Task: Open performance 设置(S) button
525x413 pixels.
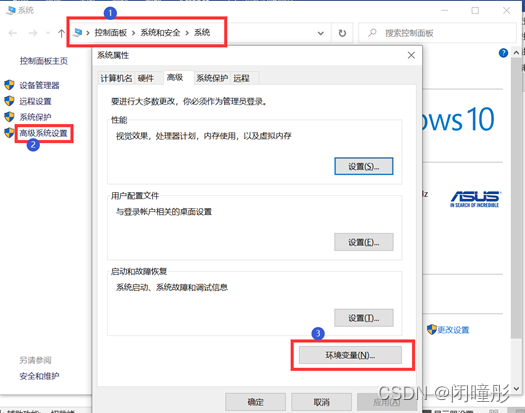Action: pyautogui.click(x=364, y=166)
